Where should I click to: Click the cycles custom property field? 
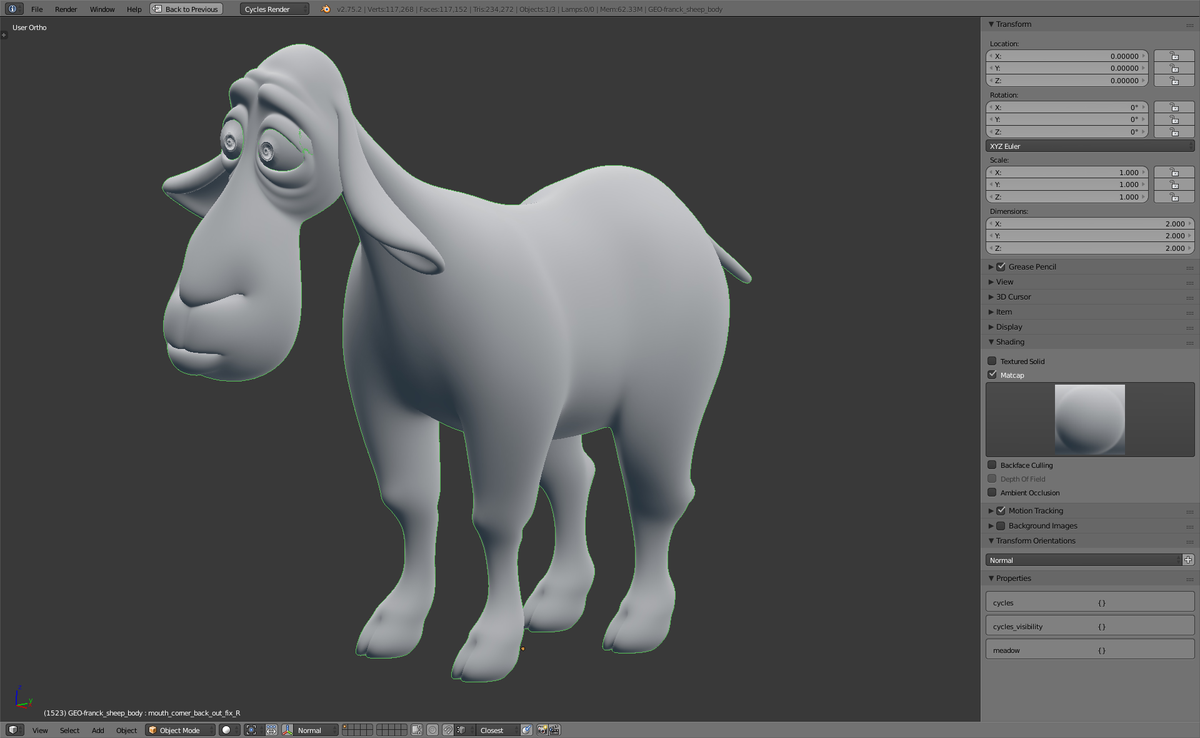click(1090, 602)
